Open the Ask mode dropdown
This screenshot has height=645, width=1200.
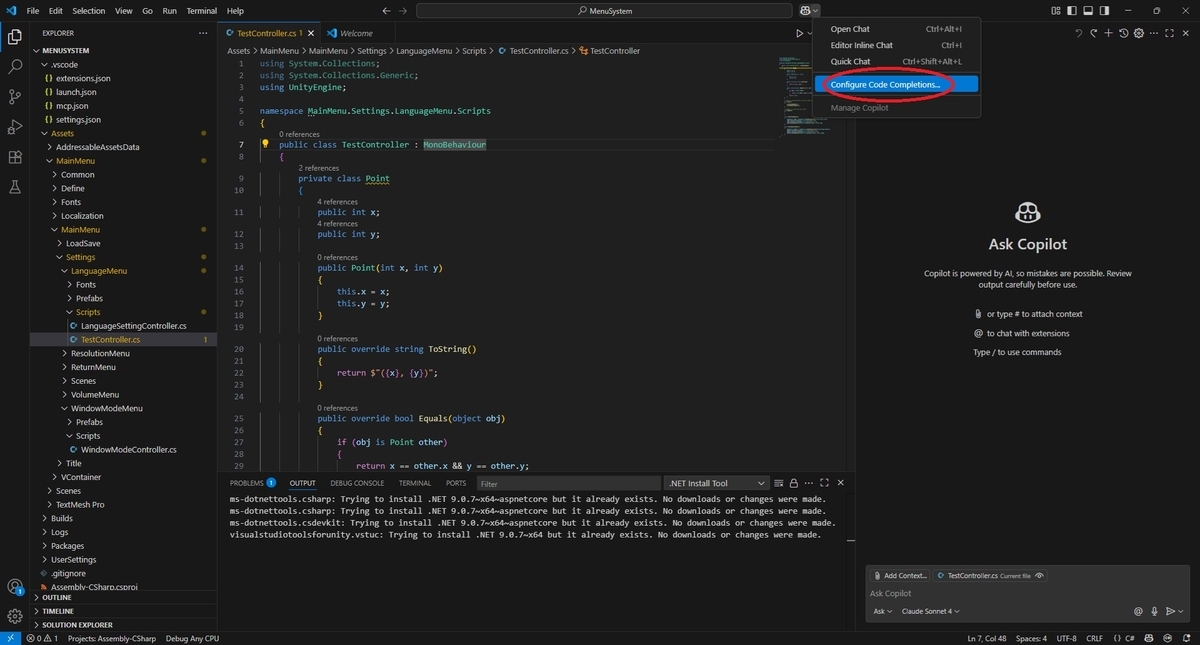click(x=882, y=611)
